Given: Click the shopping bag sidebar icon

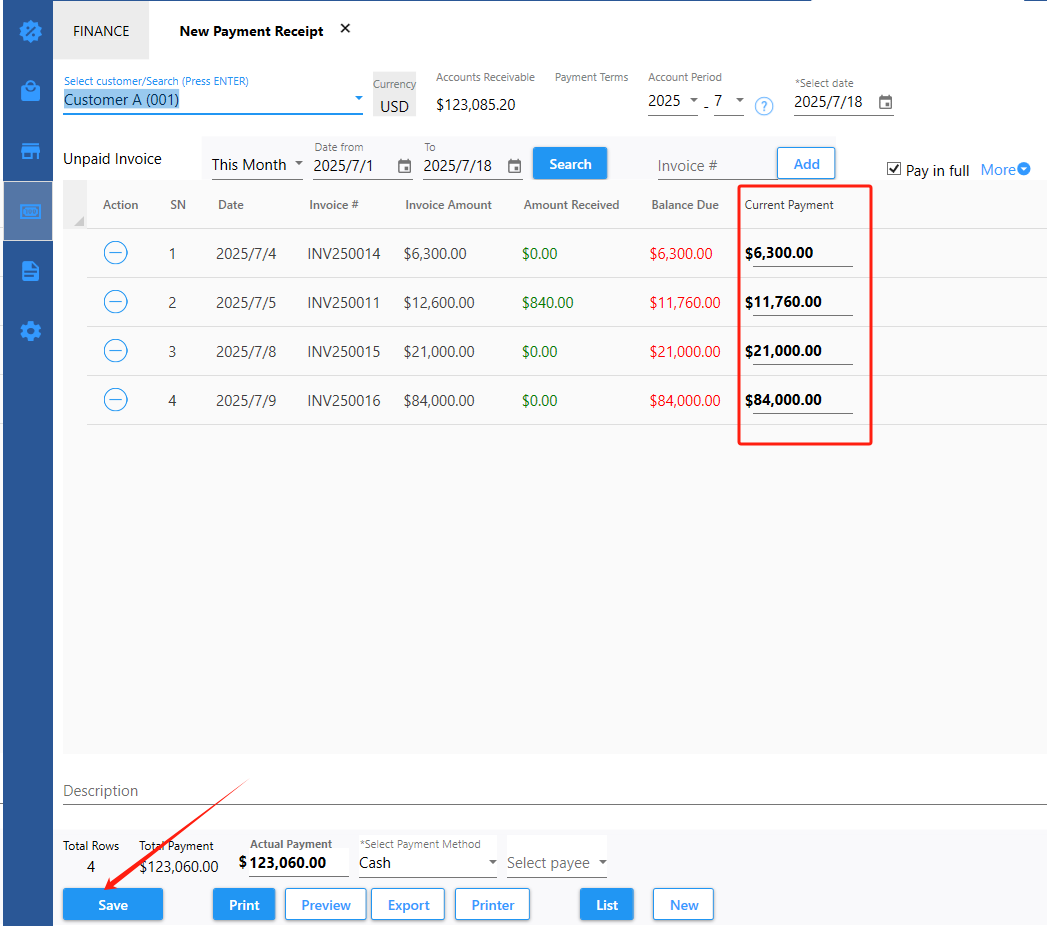Looking at the screenshot, I should point(30,91).
